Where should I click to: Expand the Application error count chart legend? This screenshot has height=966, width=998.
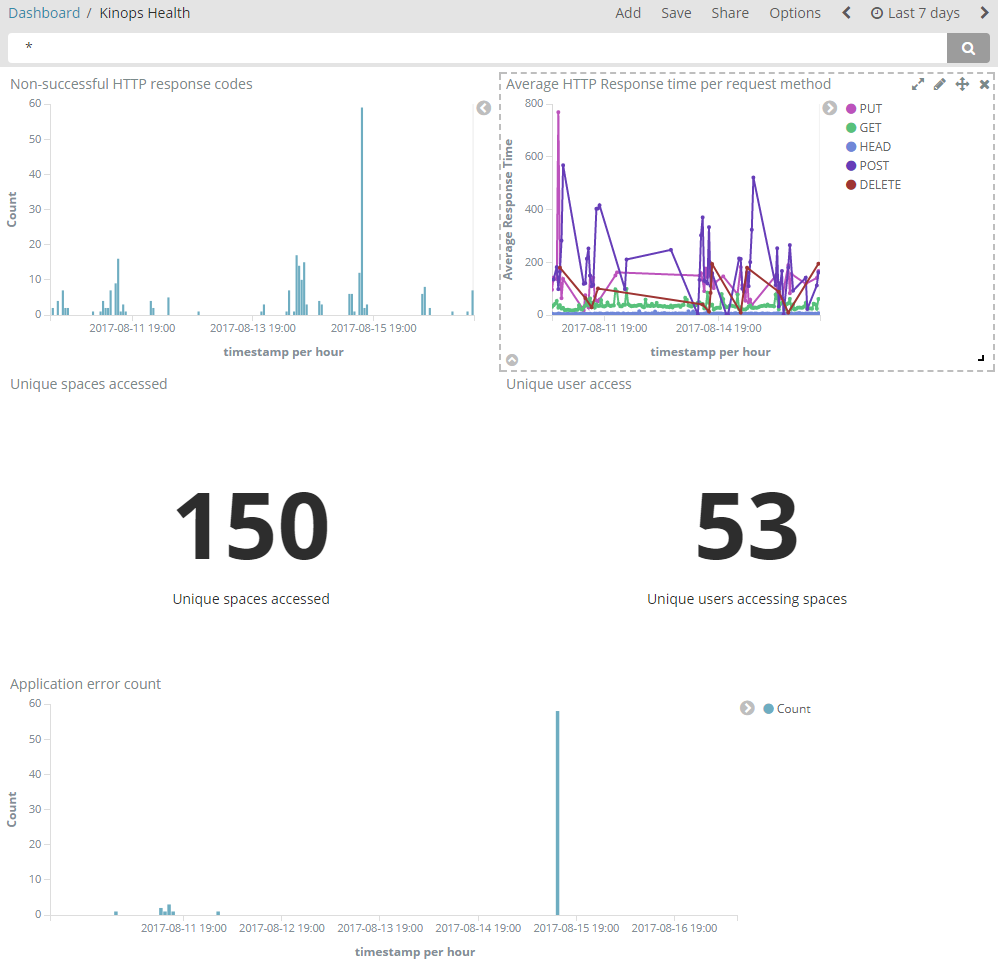click(x=746, y=708)
